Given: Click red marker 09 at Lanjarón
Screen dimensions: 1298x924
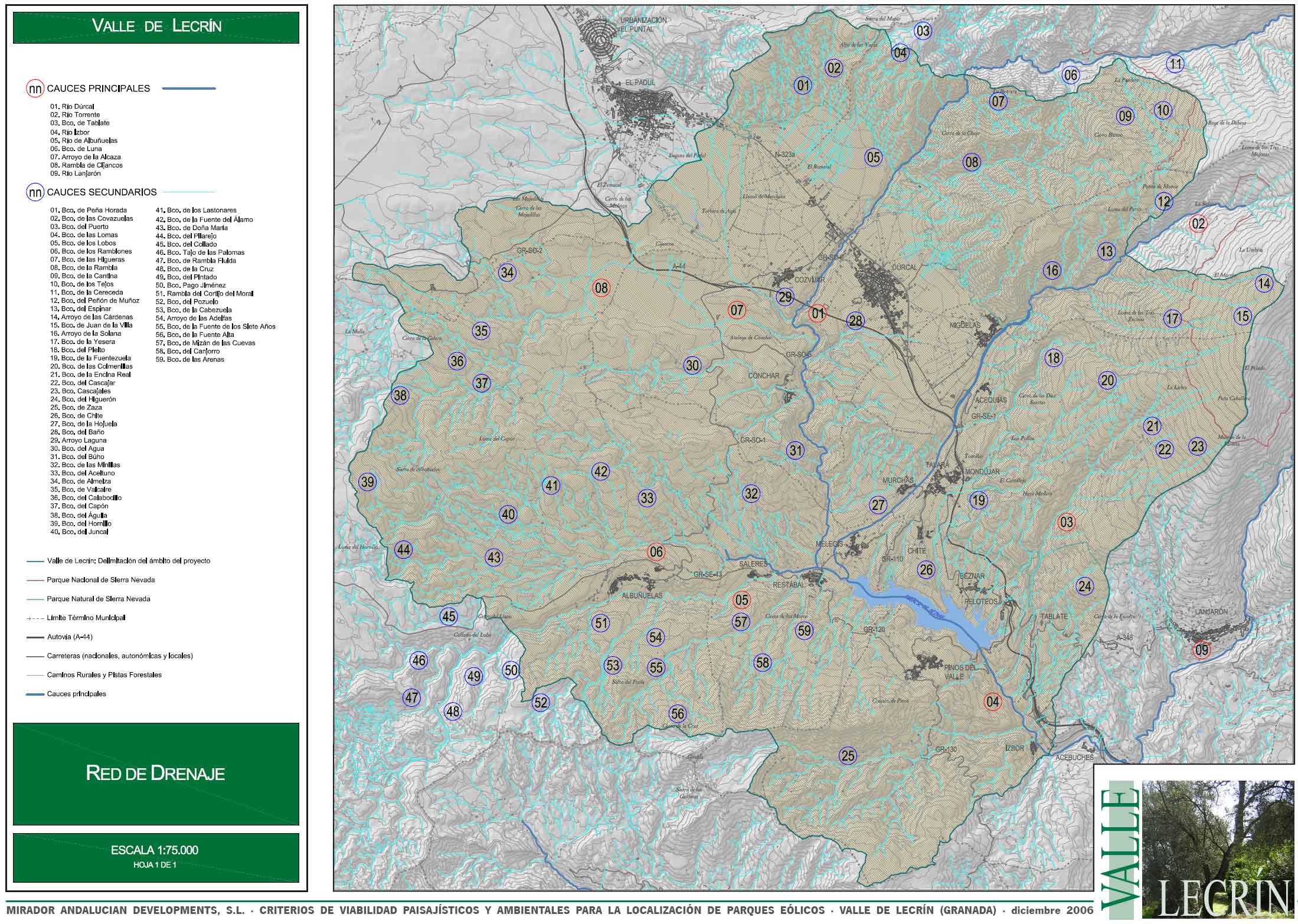Looking at the screenshot, I should pos(1202,651).
